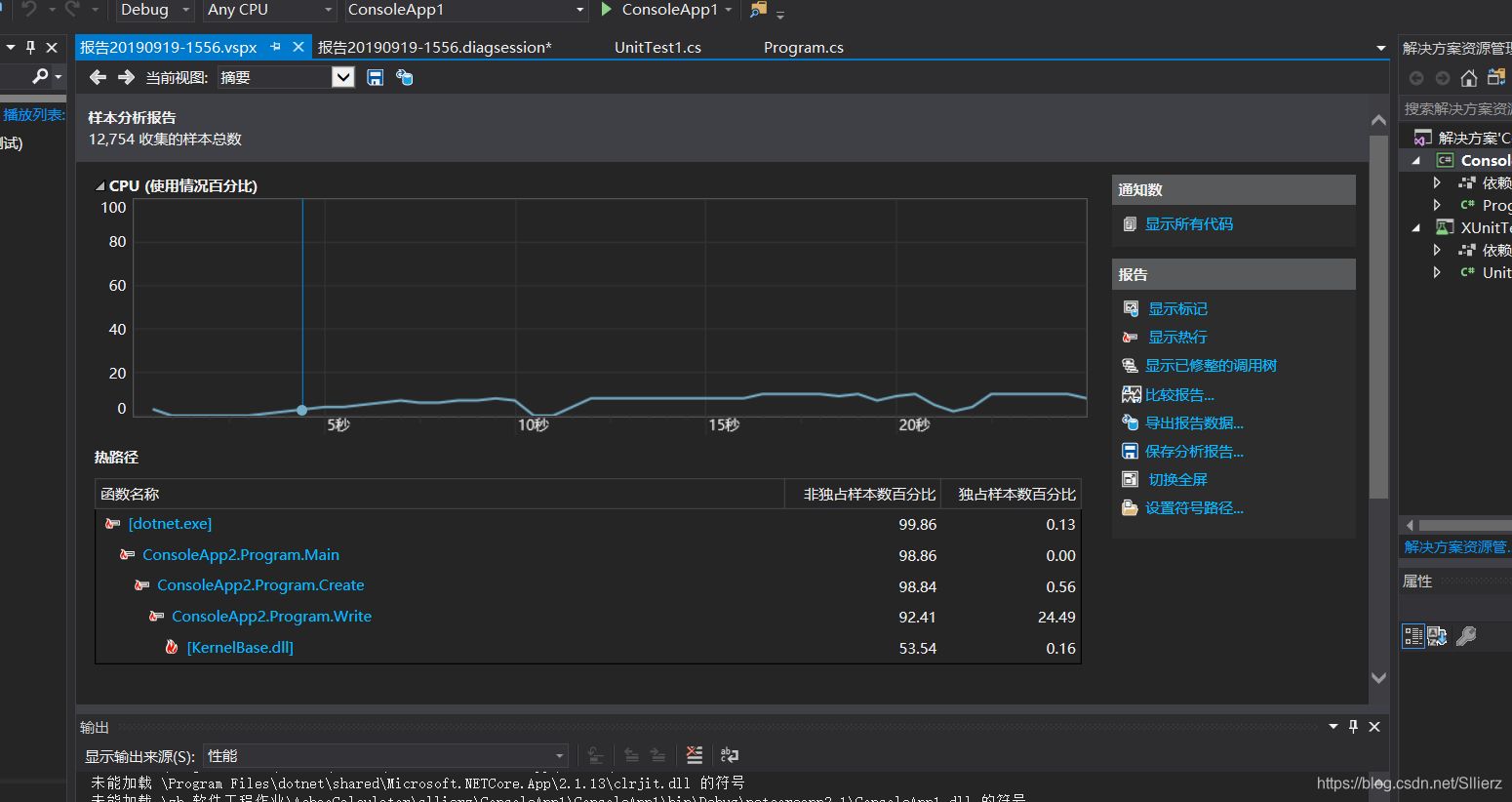Select the alphabetical sort icon in Properties panel
The width and height of the screenshot is (1512, 802).
coord(1438,637)
